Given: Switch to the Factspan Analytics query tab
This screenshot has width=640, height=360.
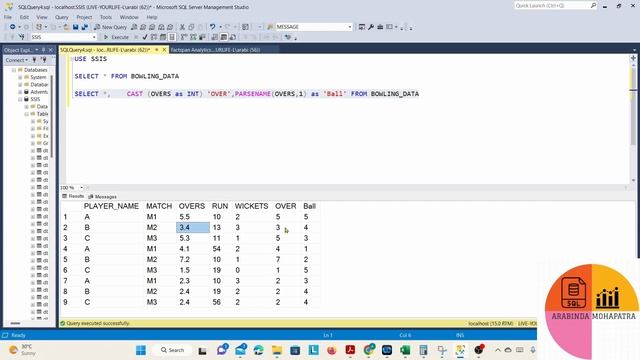Looking at the screenshot, I should click(x=215, y=50).
